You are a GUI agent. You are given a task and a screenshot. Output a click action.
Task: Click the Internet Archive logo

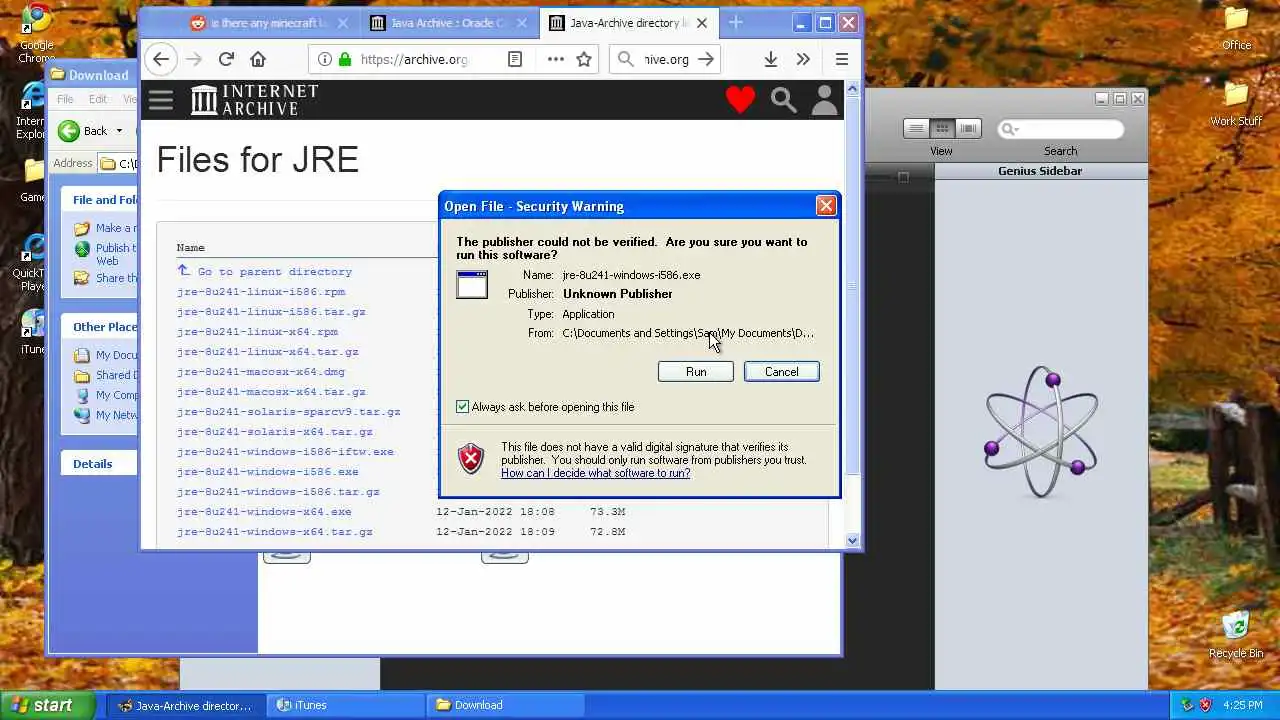click(254, 100)
